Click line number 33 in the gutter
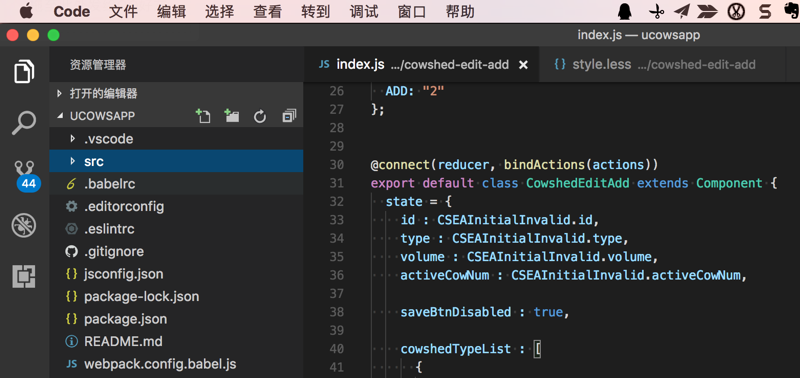The height and width of the screenshot is (378, 800). click(x=336, y=220)
